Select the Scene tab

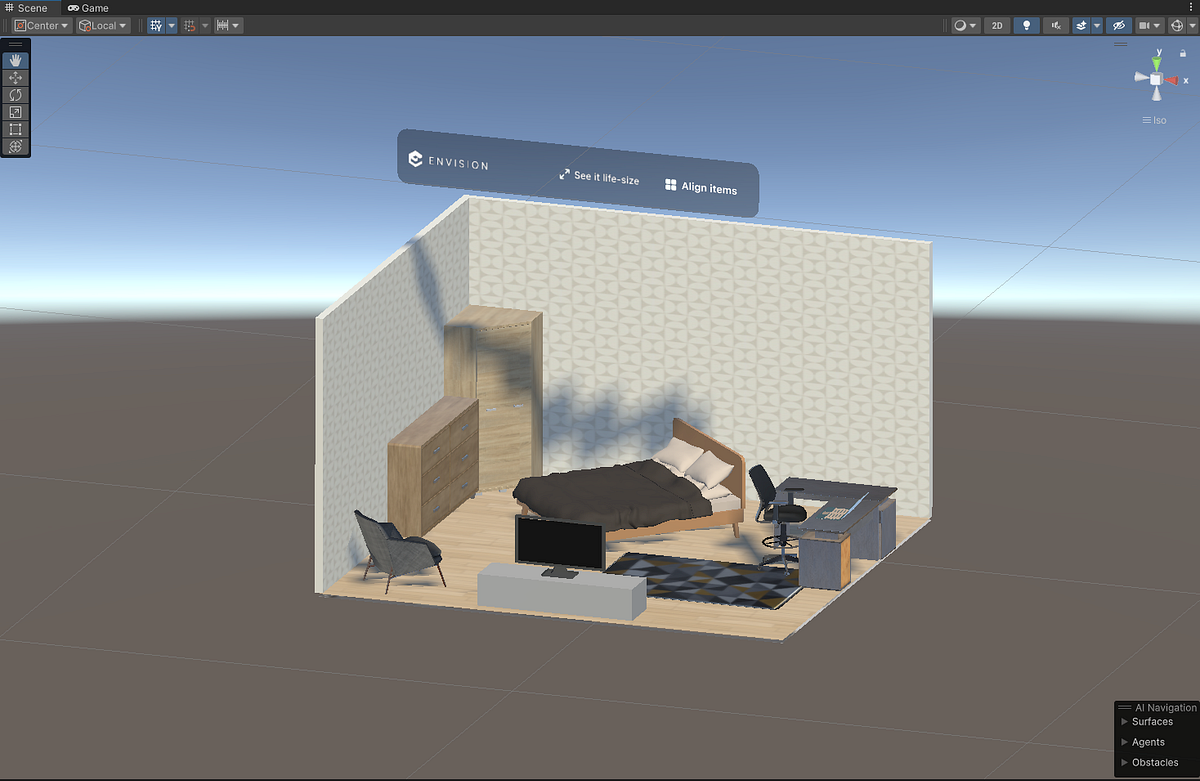click(x=31, y=7)
